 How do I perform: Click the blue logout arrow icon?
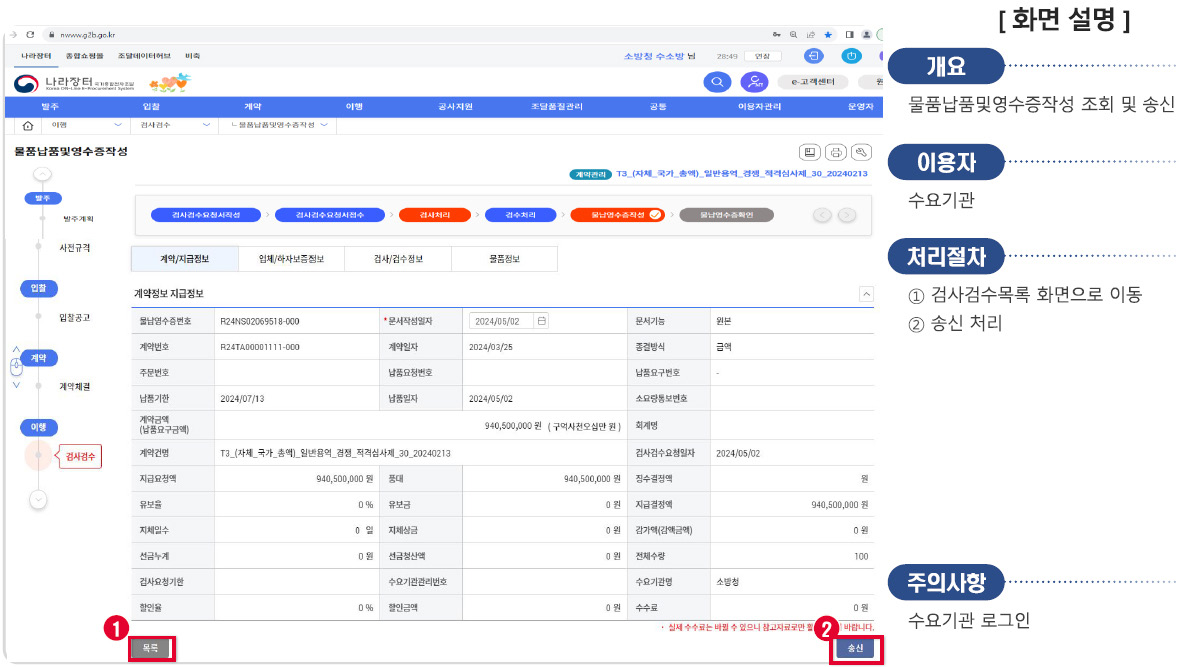coord(814,56)
